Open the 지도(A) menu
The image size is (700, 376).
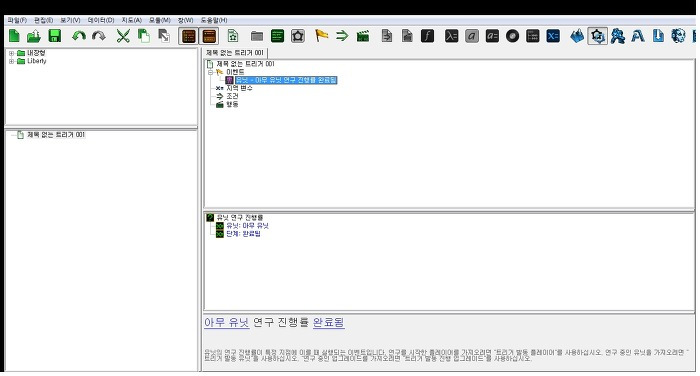point(131,20)
